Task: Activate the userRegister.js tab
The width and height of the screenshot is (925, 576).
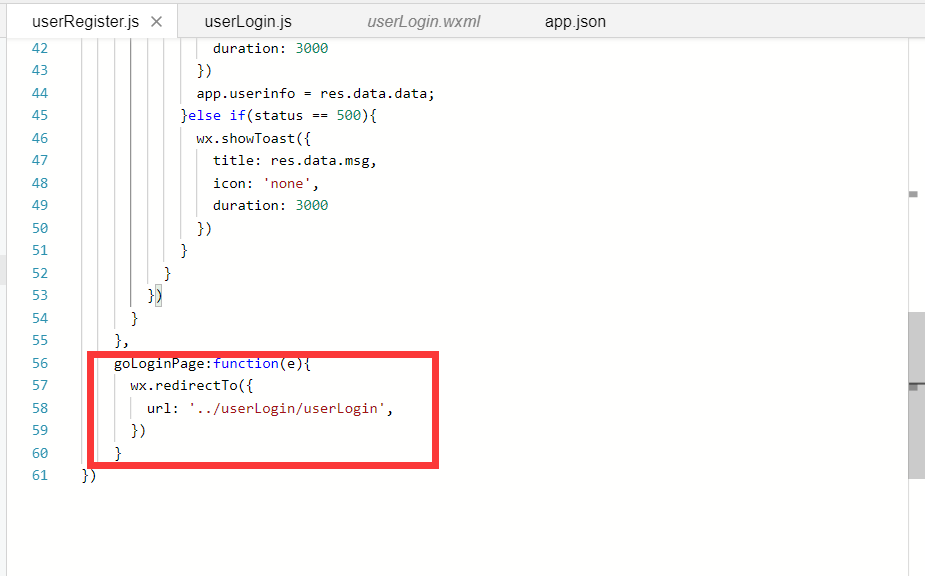Action: click(x=86, y=22)
